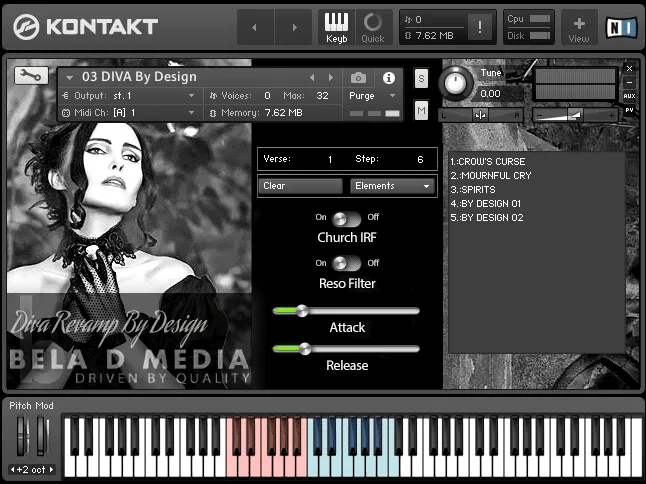Open the Elements dropdown
Viewport: 646px width, 484px height.
[393, 186]
